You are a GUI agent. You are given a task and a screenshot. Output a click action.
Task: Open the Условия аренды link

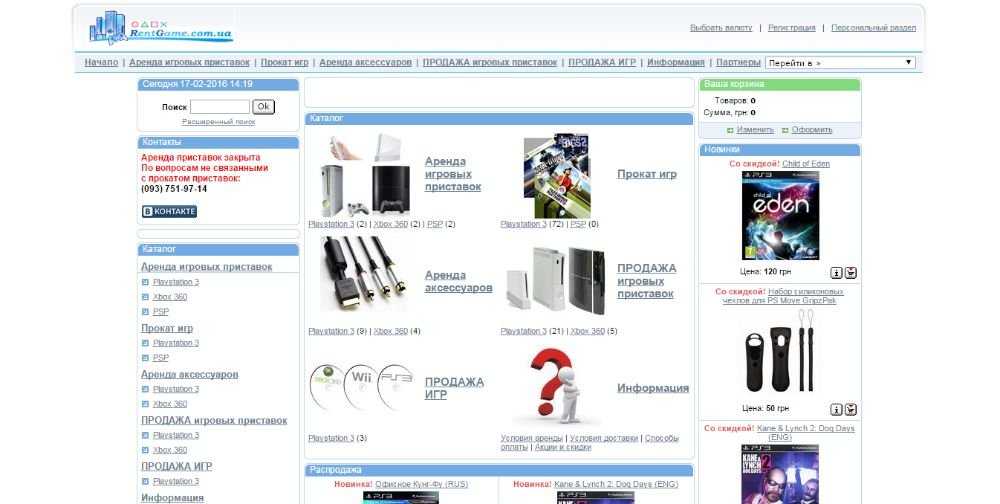(x=532, y=438)
